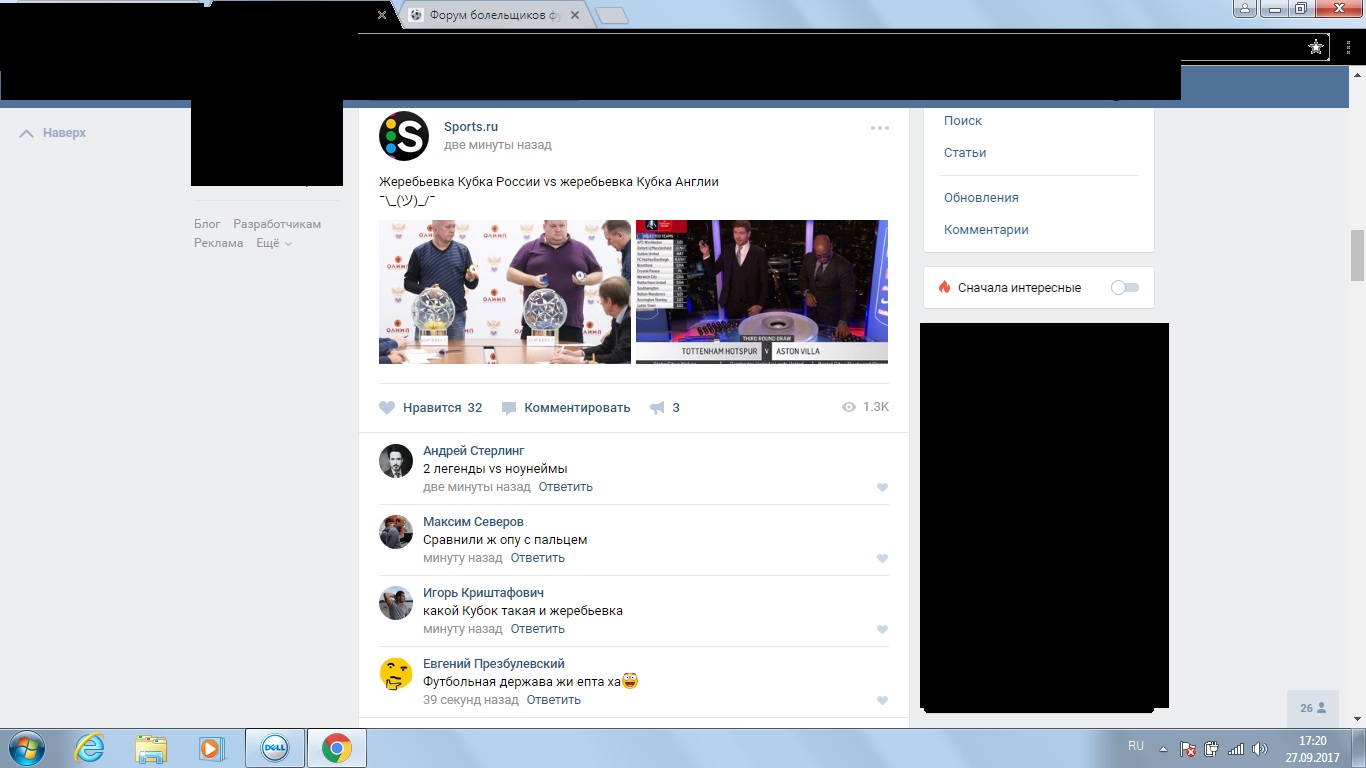Expand the Ещё footer dropdown
1366x768 pixels.
(274, 243)
